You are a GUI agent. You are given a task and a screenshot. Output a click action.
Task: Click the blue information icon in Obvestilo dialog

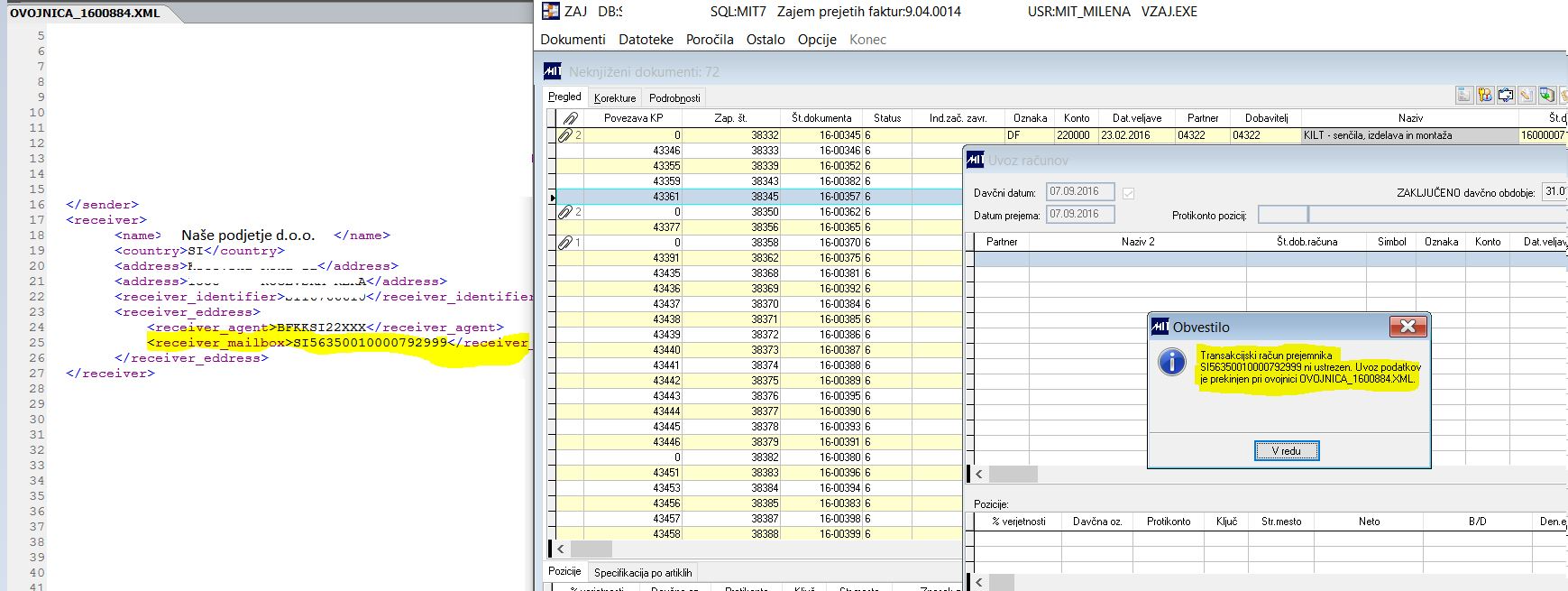click(1171, 363)
